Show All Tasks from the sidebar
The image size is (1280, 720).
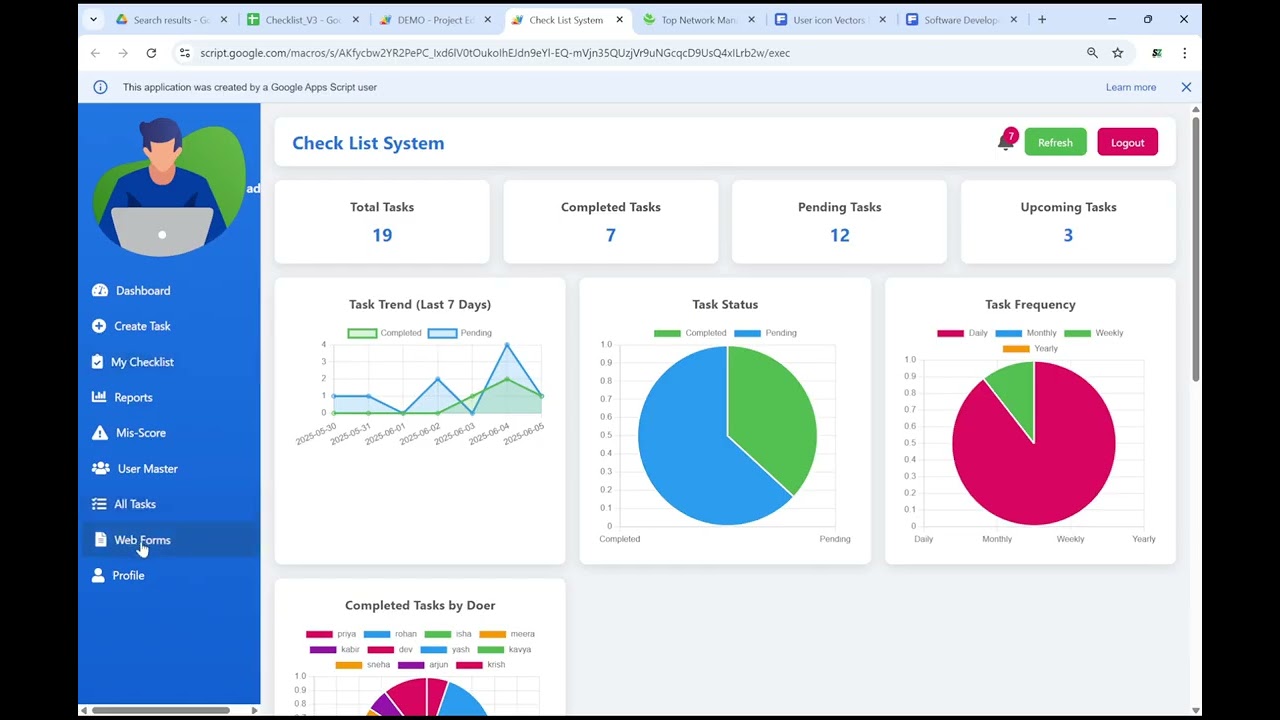[124, 504]
